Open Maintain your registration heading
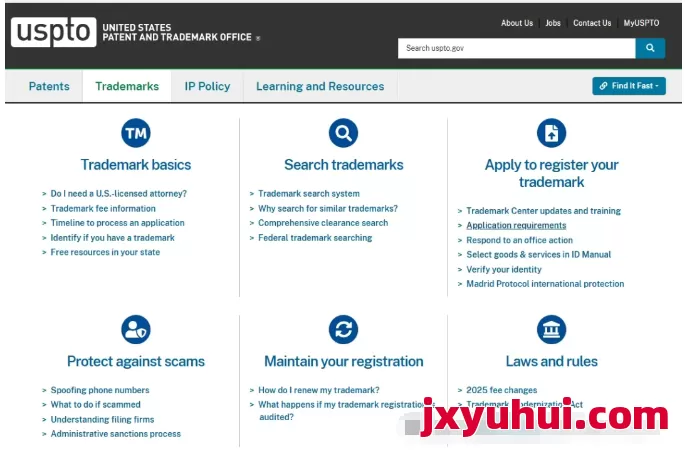 344,361
